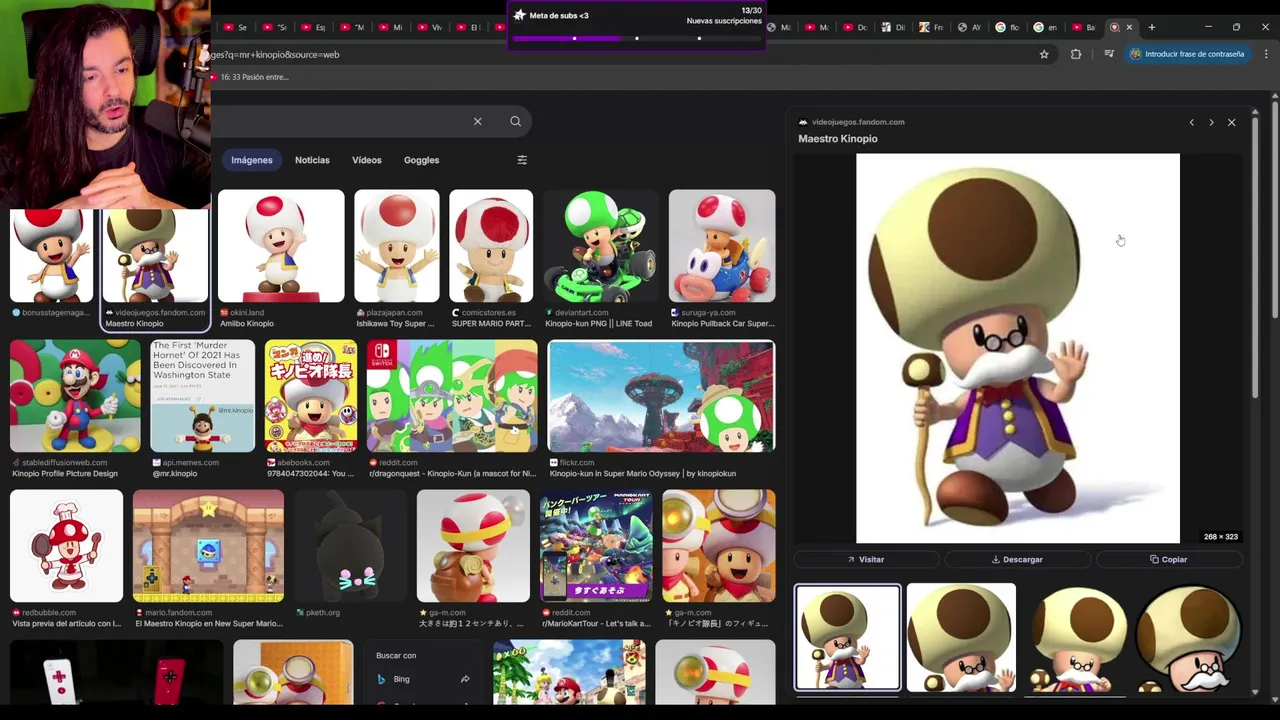The width and height of the screenshot is (1280, 720).
Task: Click the Visitar button
Action: pos(866,560)
